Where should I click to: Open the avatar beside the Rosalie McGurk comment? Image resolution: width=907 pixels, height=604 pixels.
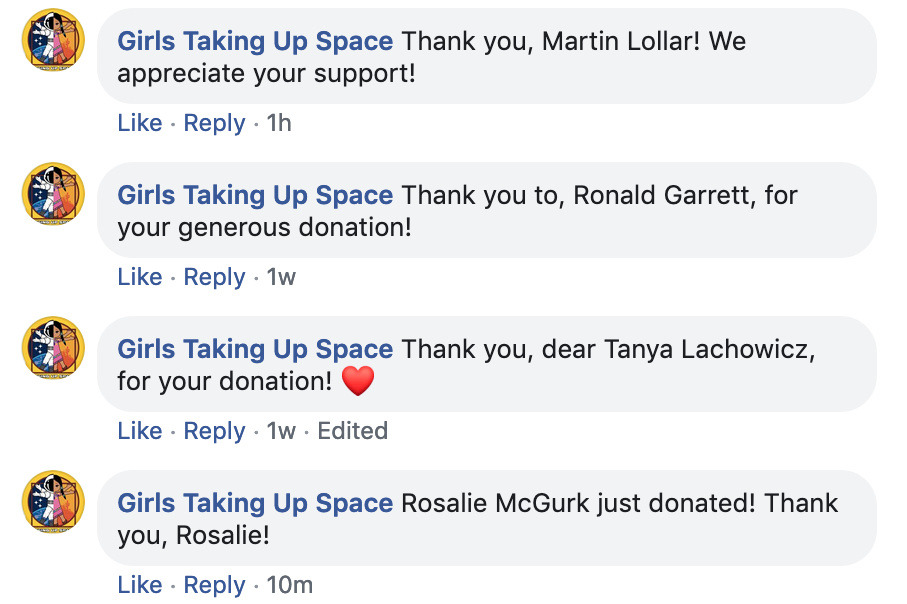tap(53, 501)
